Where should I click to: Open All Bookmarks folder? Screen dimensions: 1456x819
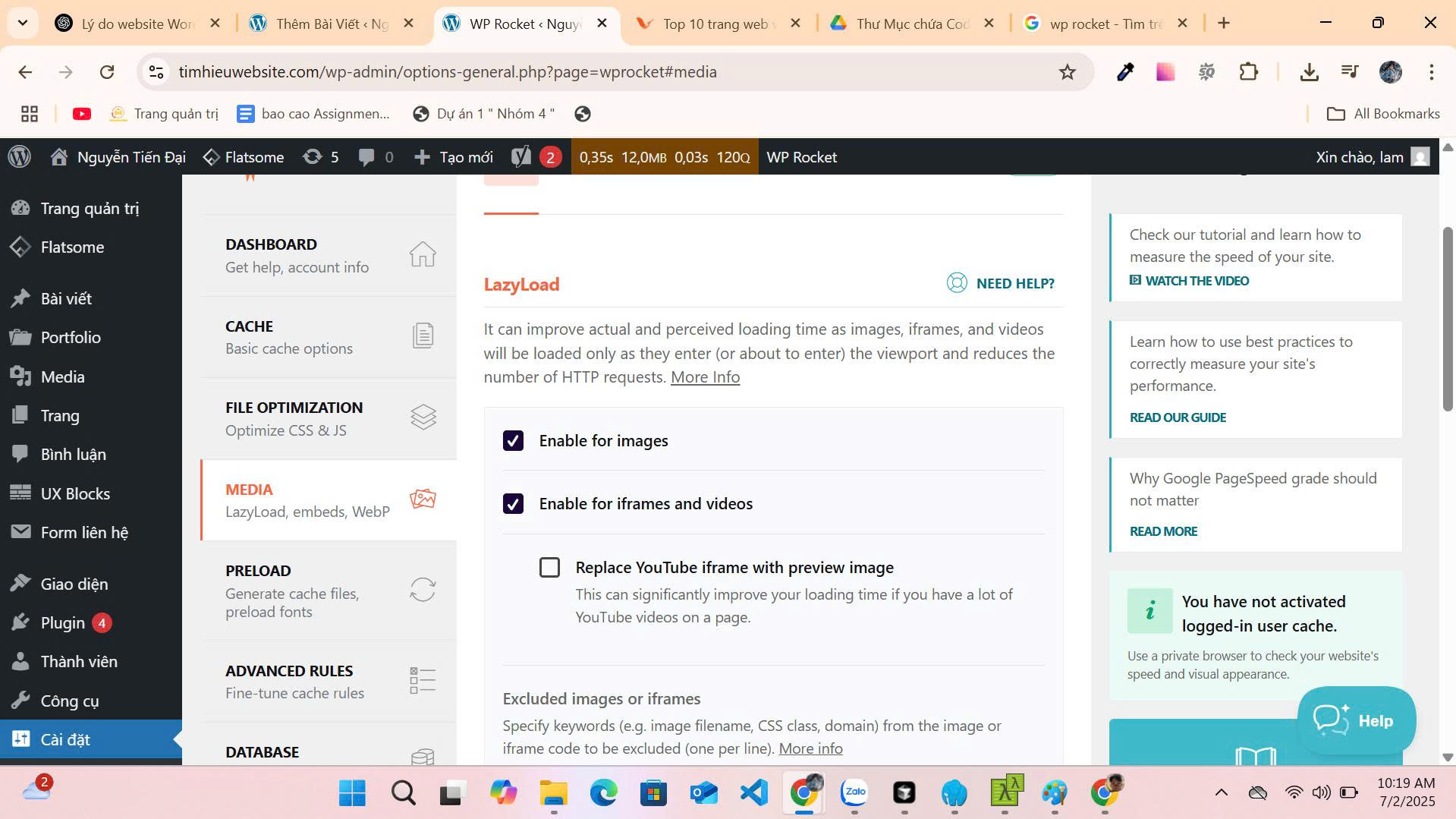coord(1382,114)
